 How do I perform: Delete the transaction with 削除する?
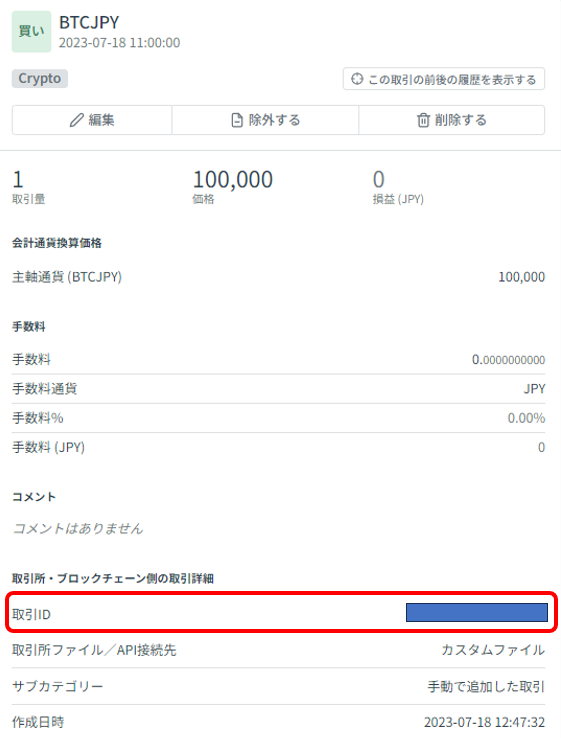[x=452, y=120]
